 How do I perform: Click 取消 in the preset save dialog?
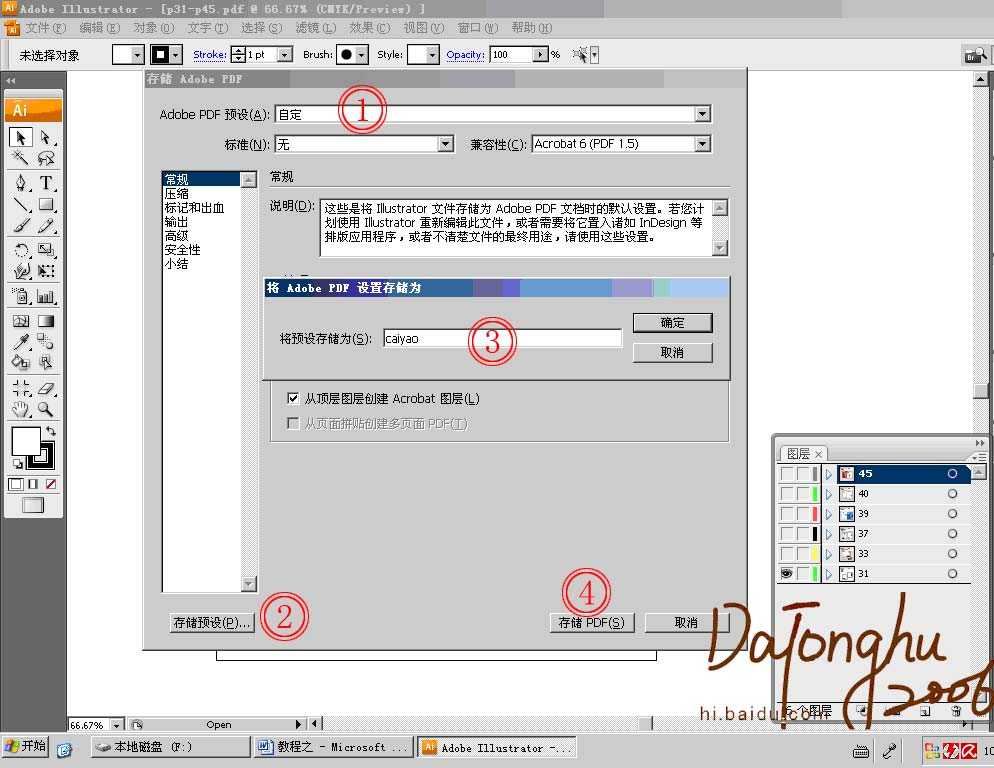(x=673, y=353)
